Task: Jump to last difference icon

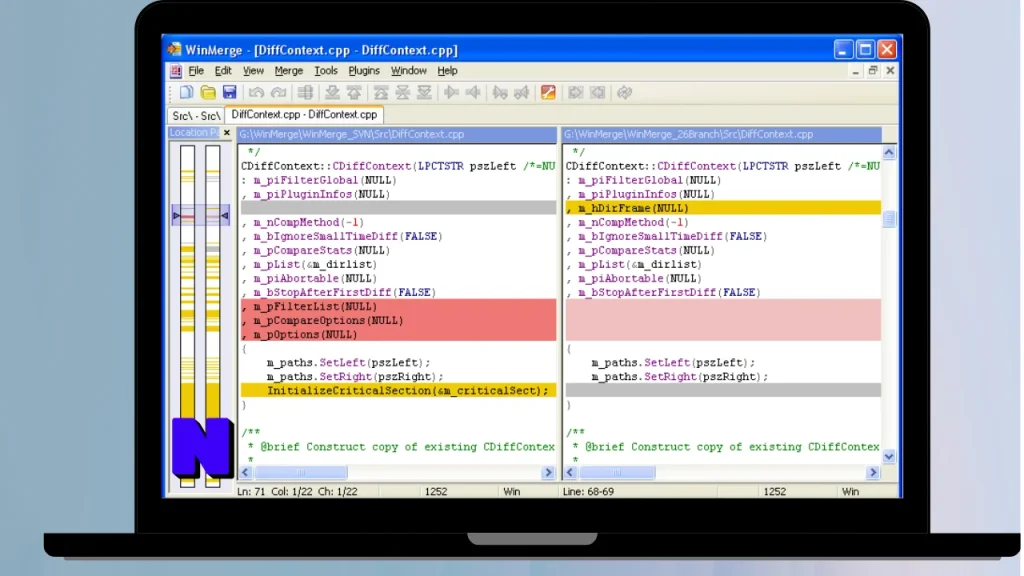Action: 424,93
